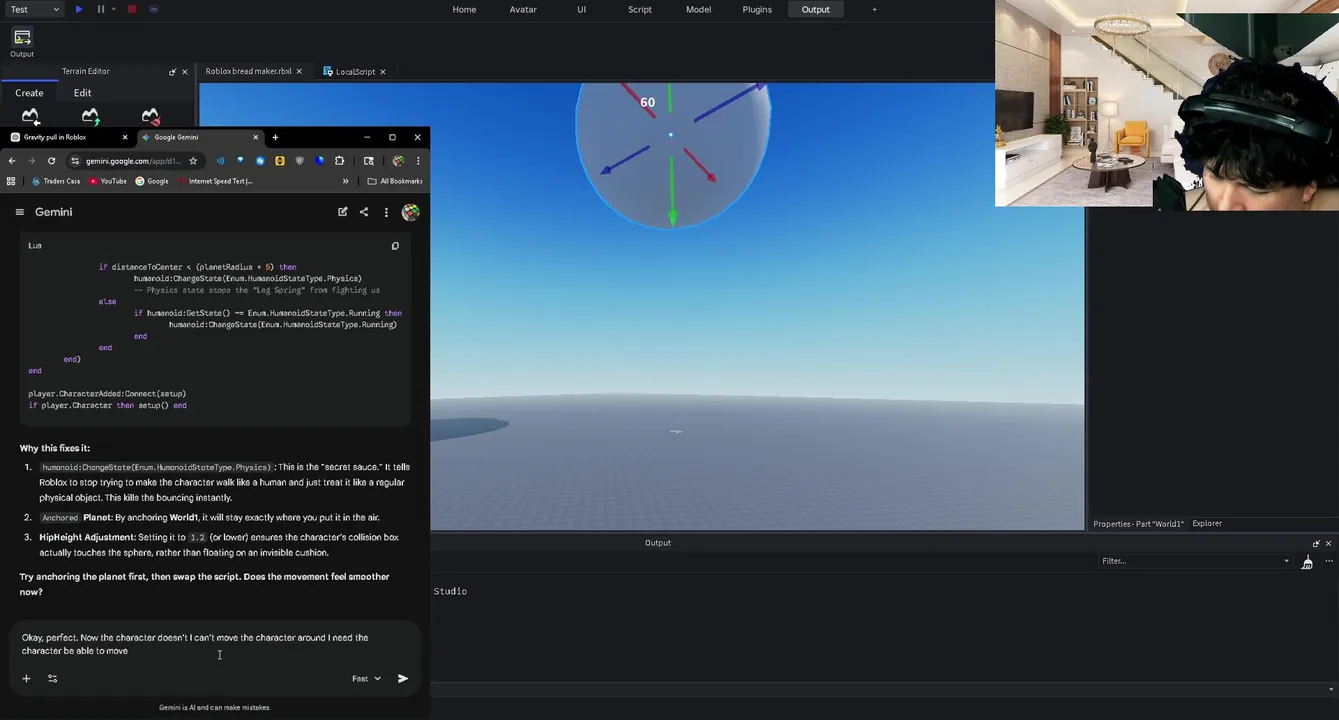This screenshot has width=1339, height=720.
Task: Start a new Gemini chat
Action: [343, 212]
